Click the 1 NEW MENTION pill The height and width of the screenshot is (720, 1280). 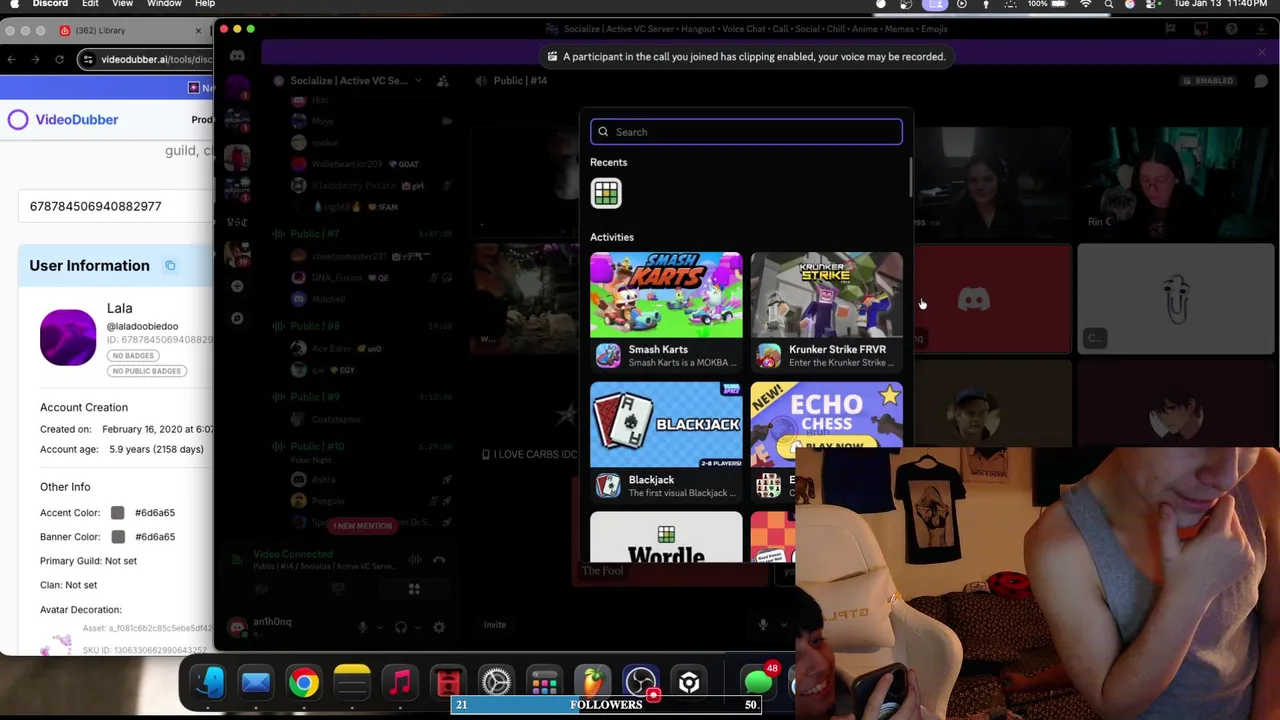(x=364, y=526)
